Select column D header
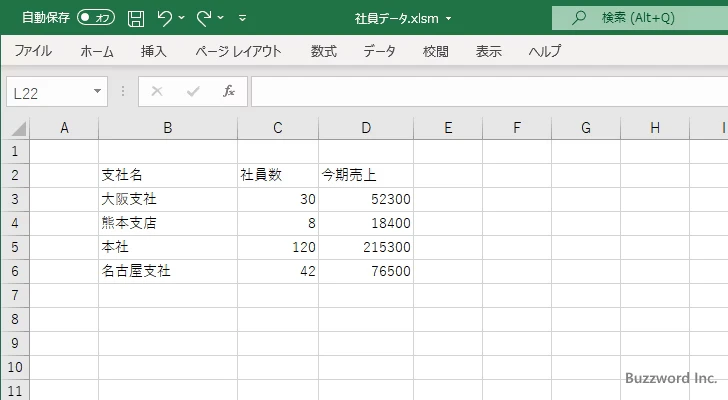This screenshot has height=400, width=728. pos(366,128)
